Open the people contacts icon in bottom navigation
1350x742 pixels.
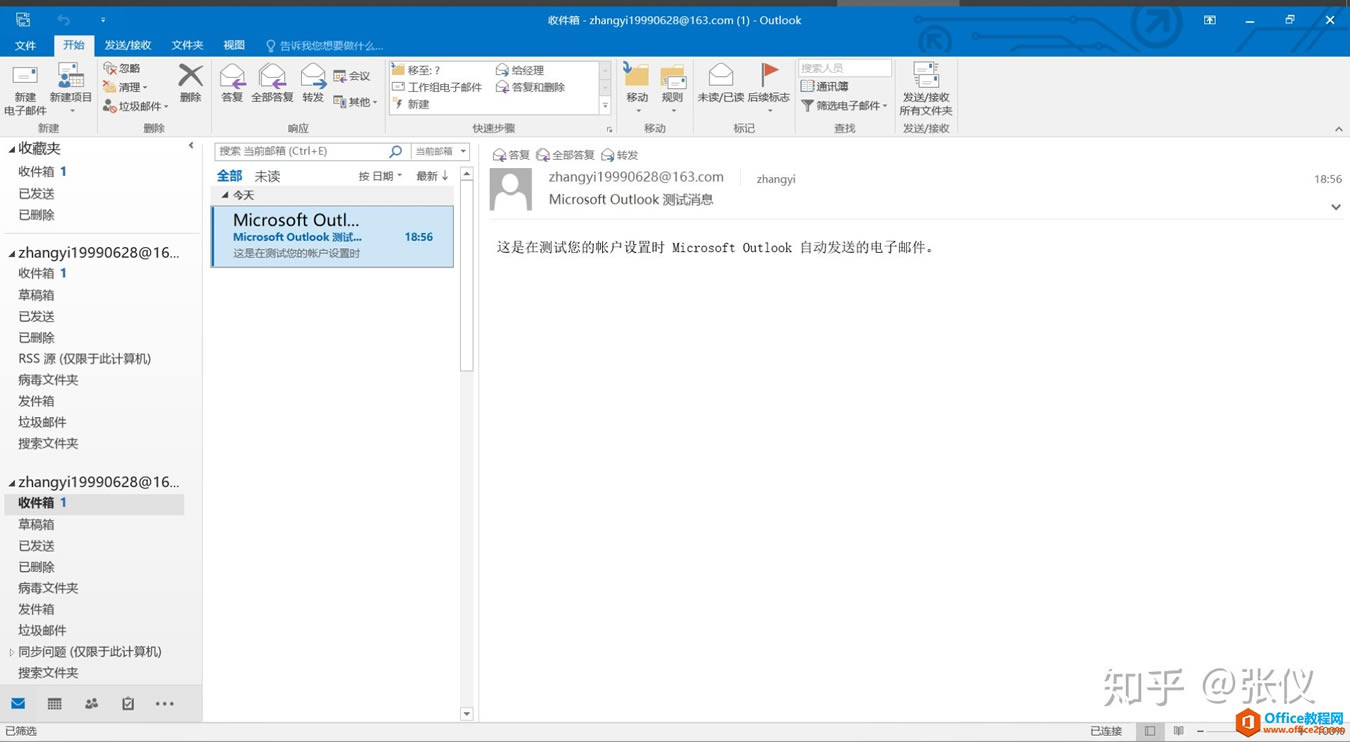(92, 704)
